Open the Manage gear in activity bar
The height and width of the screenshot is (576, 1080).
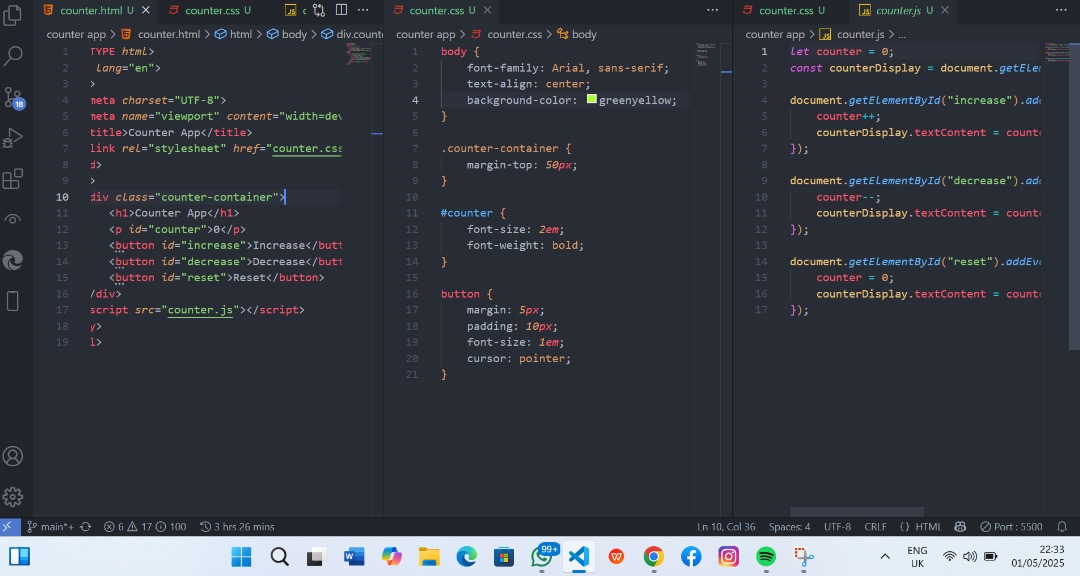click(x=13, y=496)
